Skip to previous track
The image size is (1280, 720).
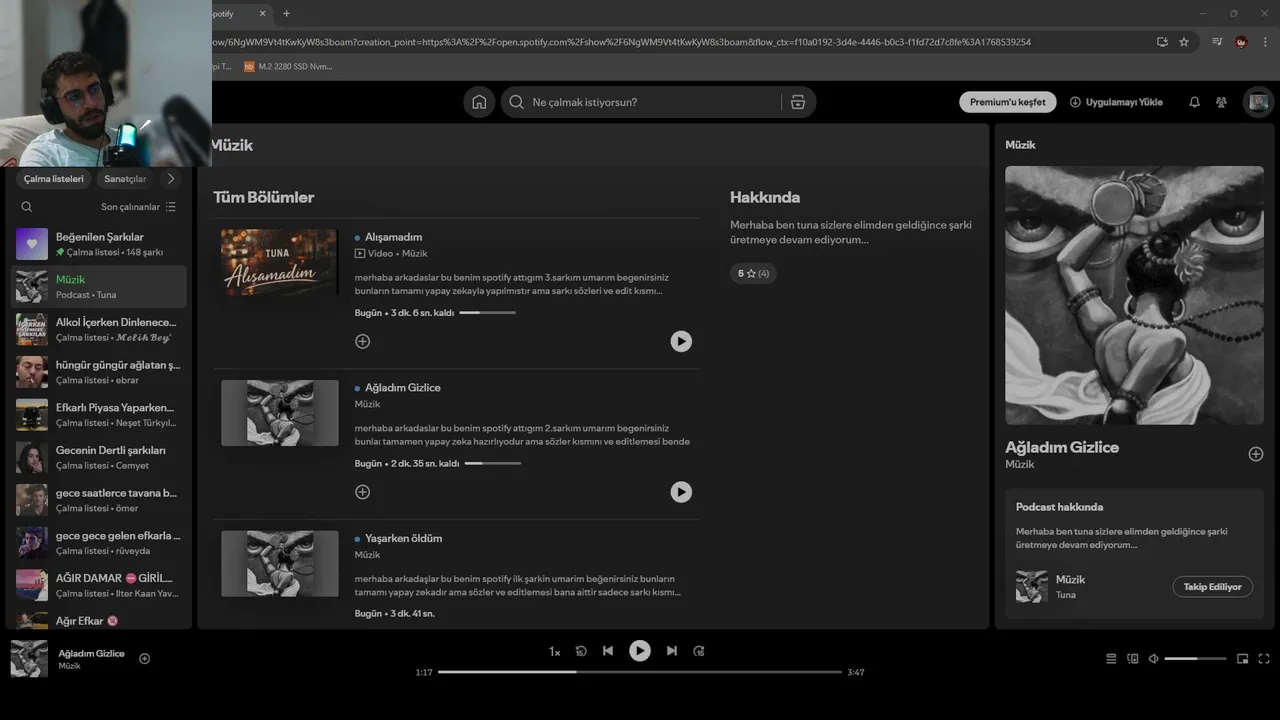coord(608,651)
